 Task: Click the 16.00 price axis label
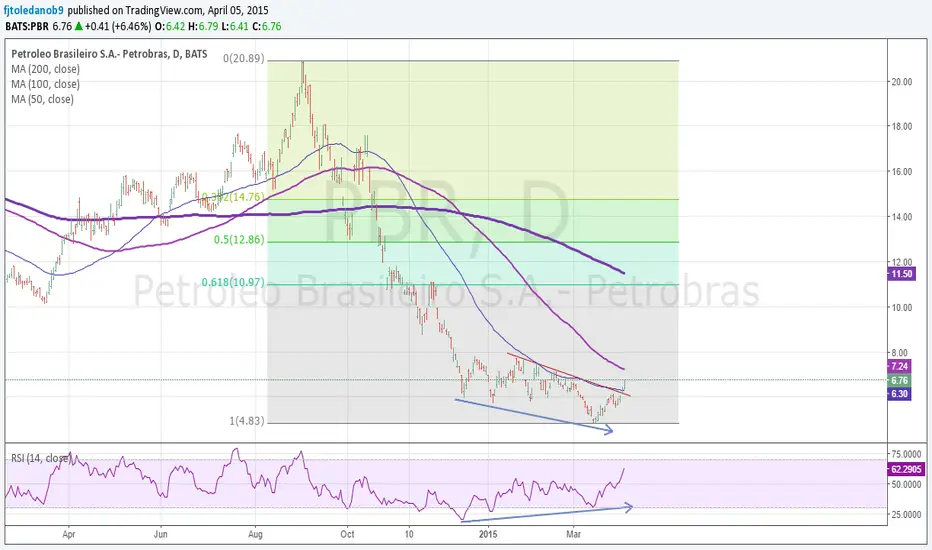point(902,171)
